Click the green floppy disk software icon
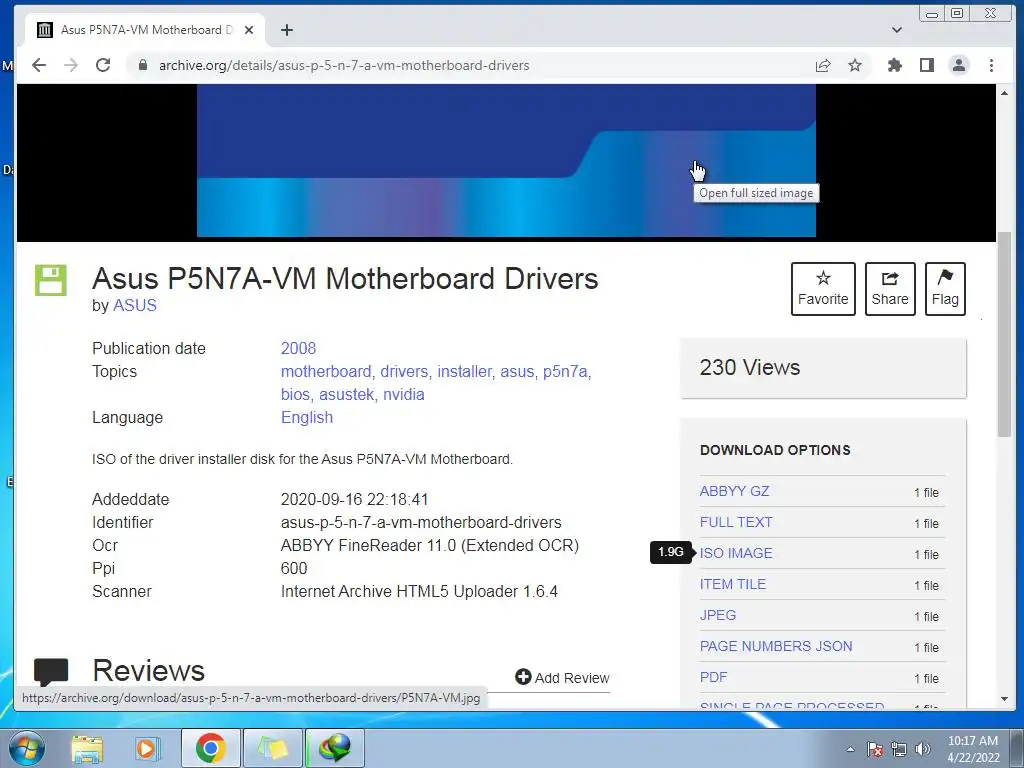The height and width of the screenshot is (768, 1024). pyautogui.click(x=51, y=280)
